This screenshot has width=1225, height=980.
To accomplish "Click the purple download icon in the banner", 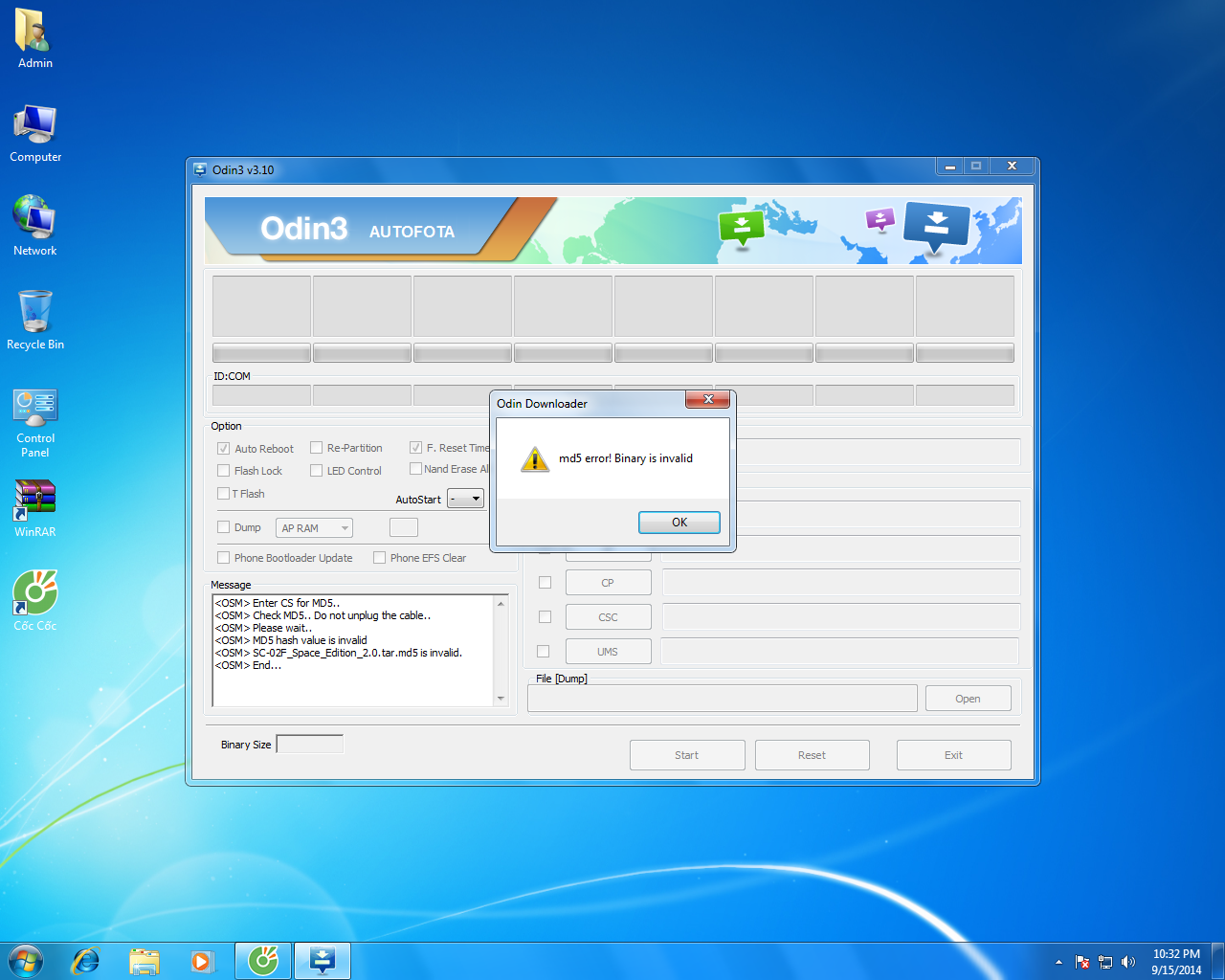I will [x=880, y=219].
